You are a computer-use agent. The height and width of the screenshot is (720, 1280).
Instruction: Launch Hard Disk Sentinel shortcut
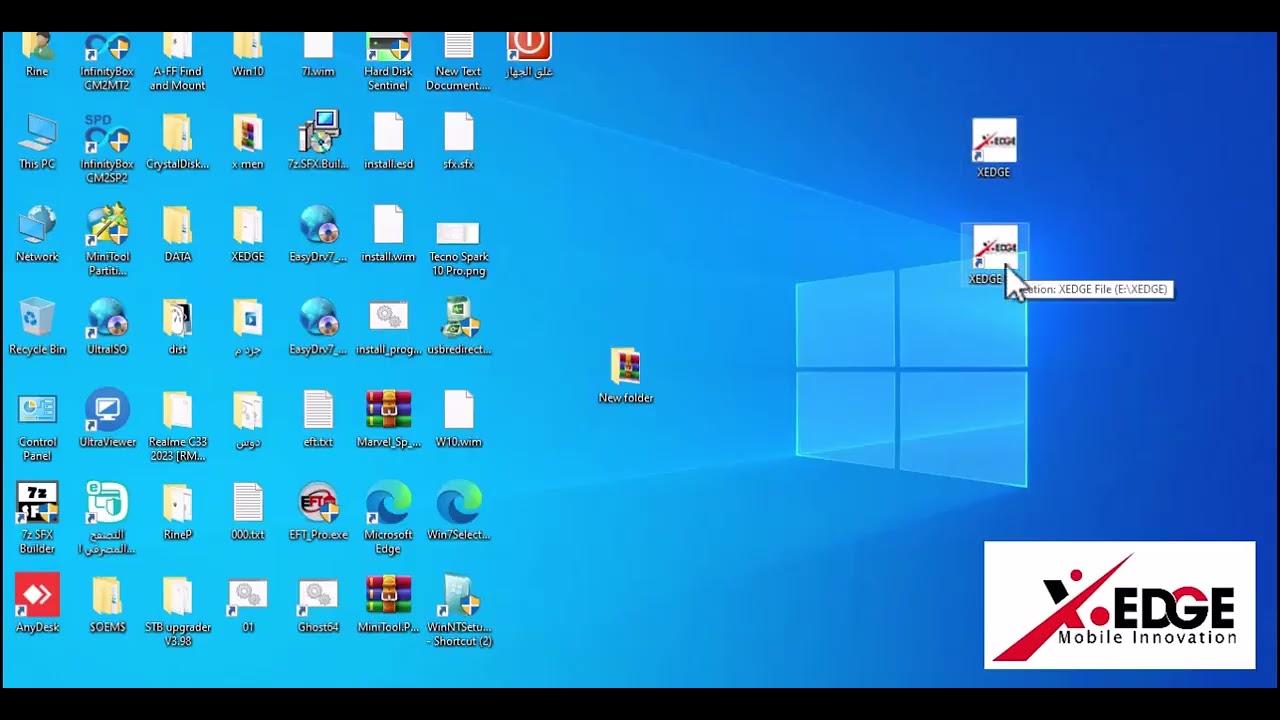point(388,62)
